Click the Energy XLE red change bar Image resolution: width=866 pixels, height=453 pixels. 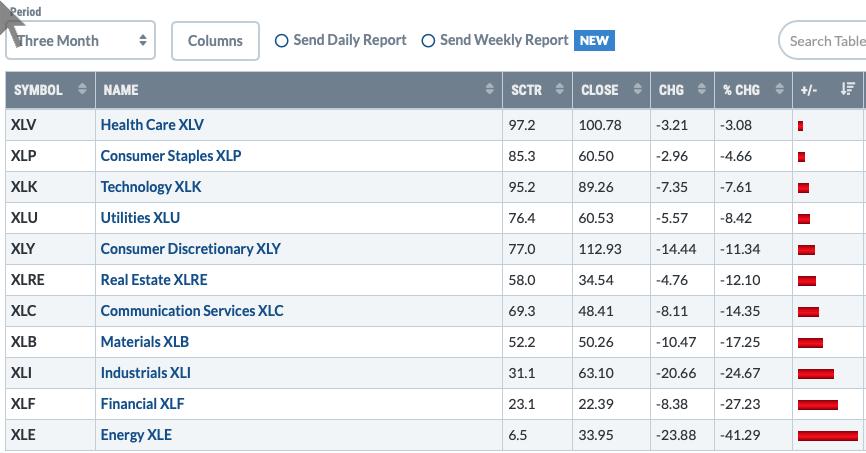pos(828,435)
